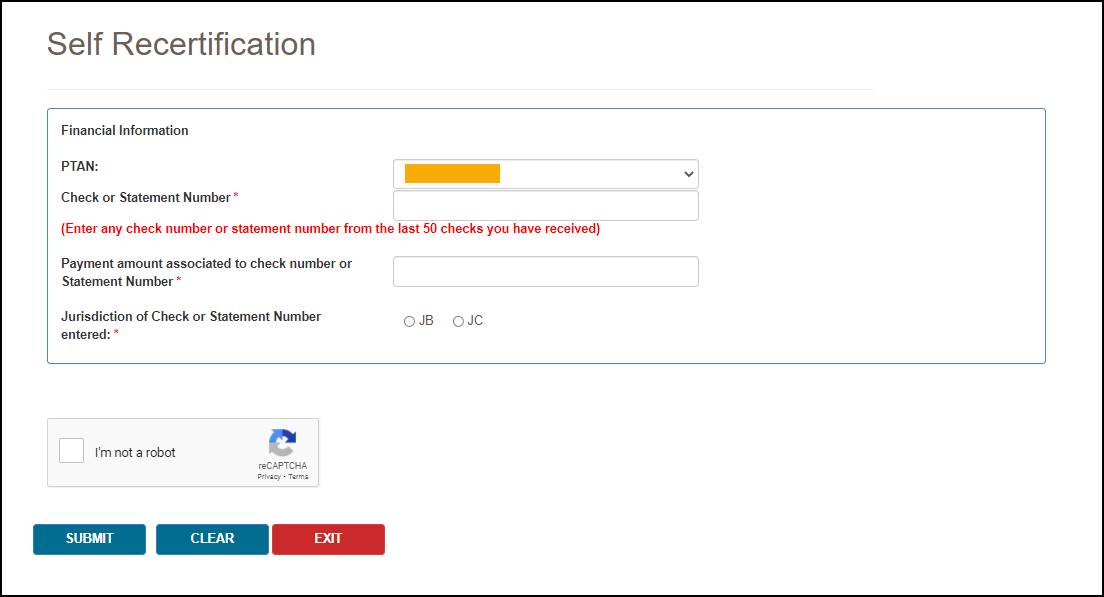
Task: Click the red EXIT button
Action: coord(328,539)
